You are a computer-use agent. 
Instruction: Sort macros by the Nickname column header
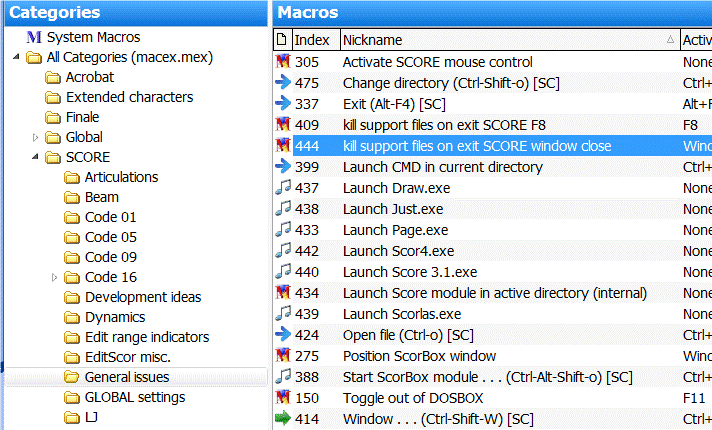pos(510,40)
